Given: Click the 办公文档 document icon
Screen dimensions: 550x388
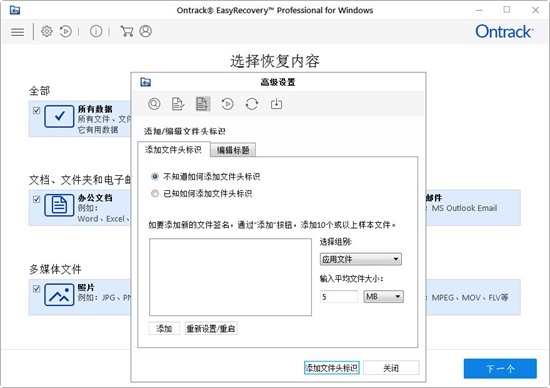Looking at the screenshot, I should 59,205.
